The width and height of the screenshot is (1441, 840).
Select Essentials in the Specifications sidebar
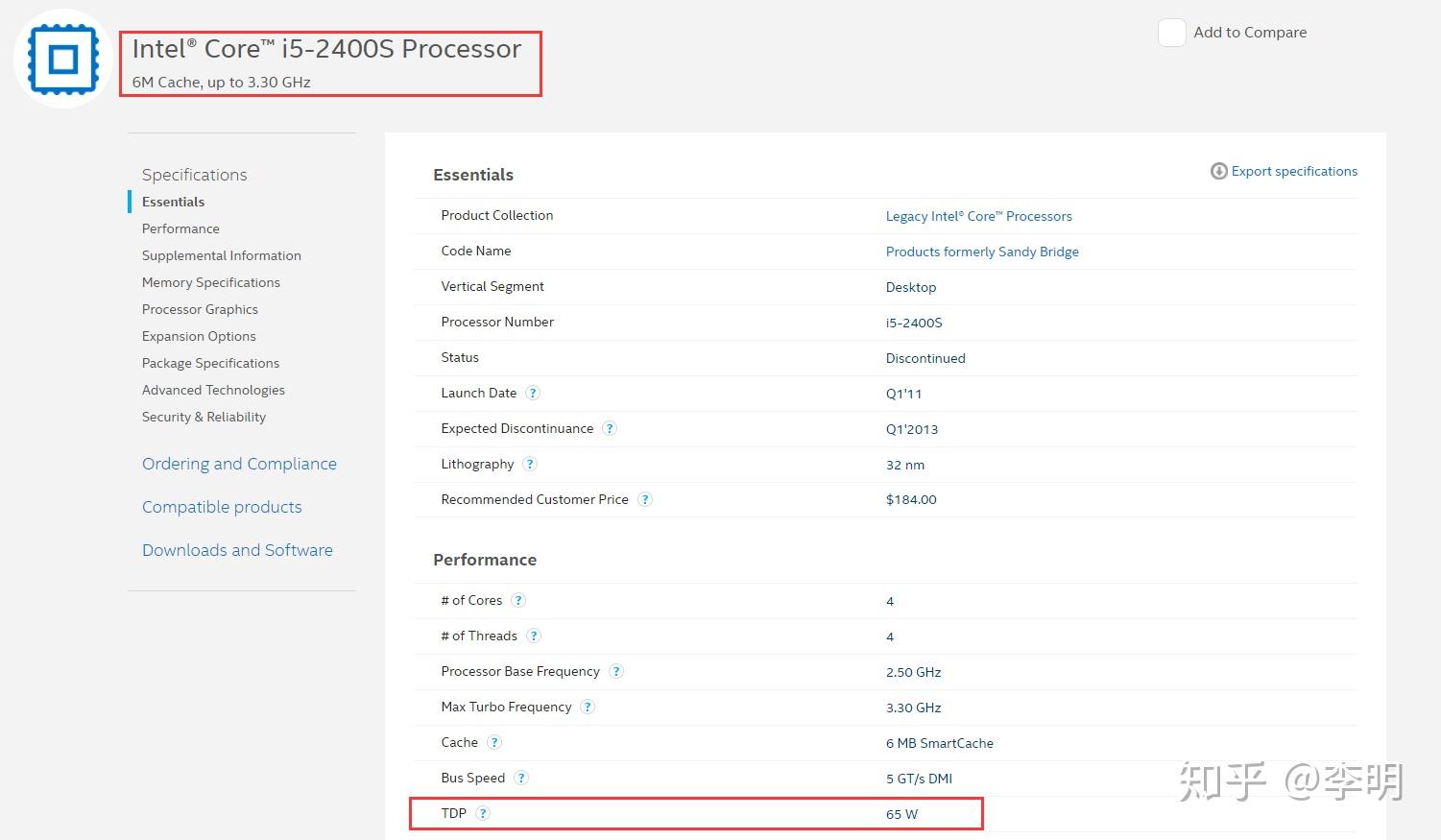[173, 202]
